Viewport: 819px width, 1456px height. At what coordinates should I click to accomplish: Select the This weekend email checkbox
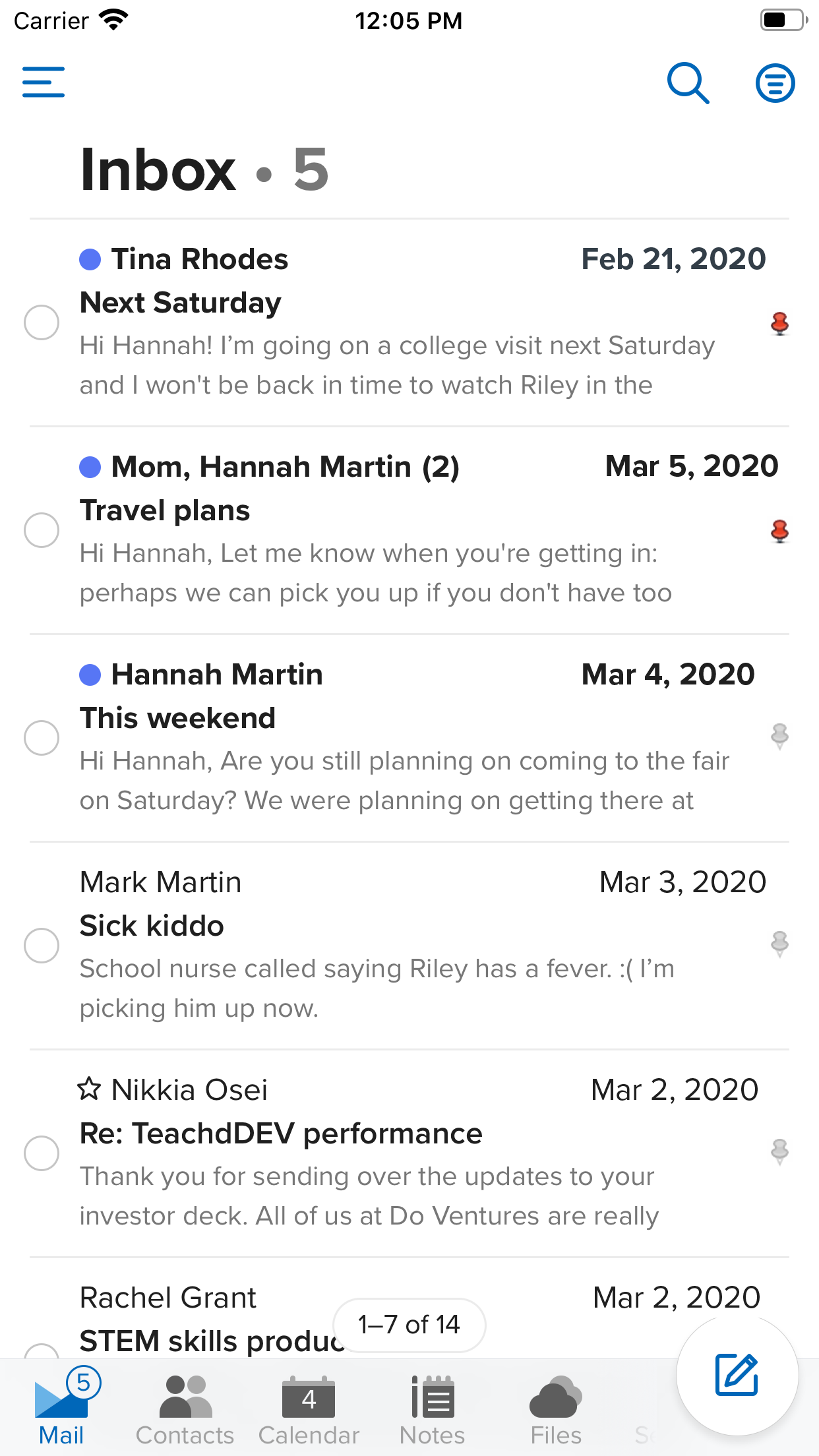(x=42, y=737)
